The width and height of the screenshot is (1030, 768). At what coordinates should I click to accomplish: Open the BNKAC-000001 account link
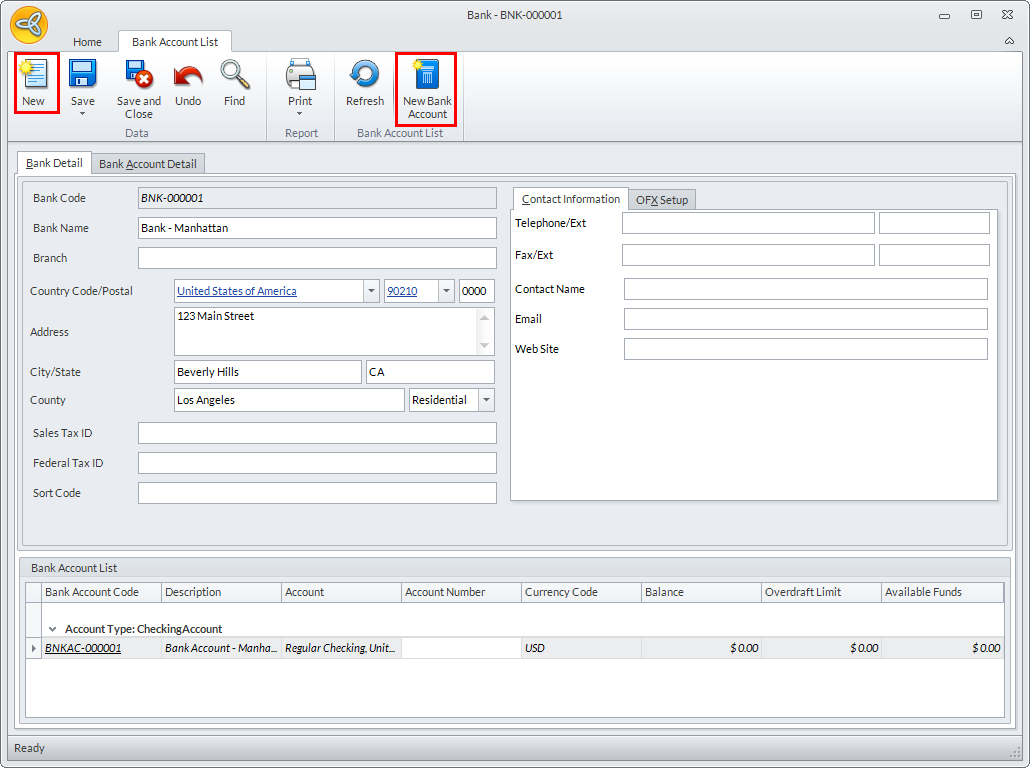click(83, 648)
